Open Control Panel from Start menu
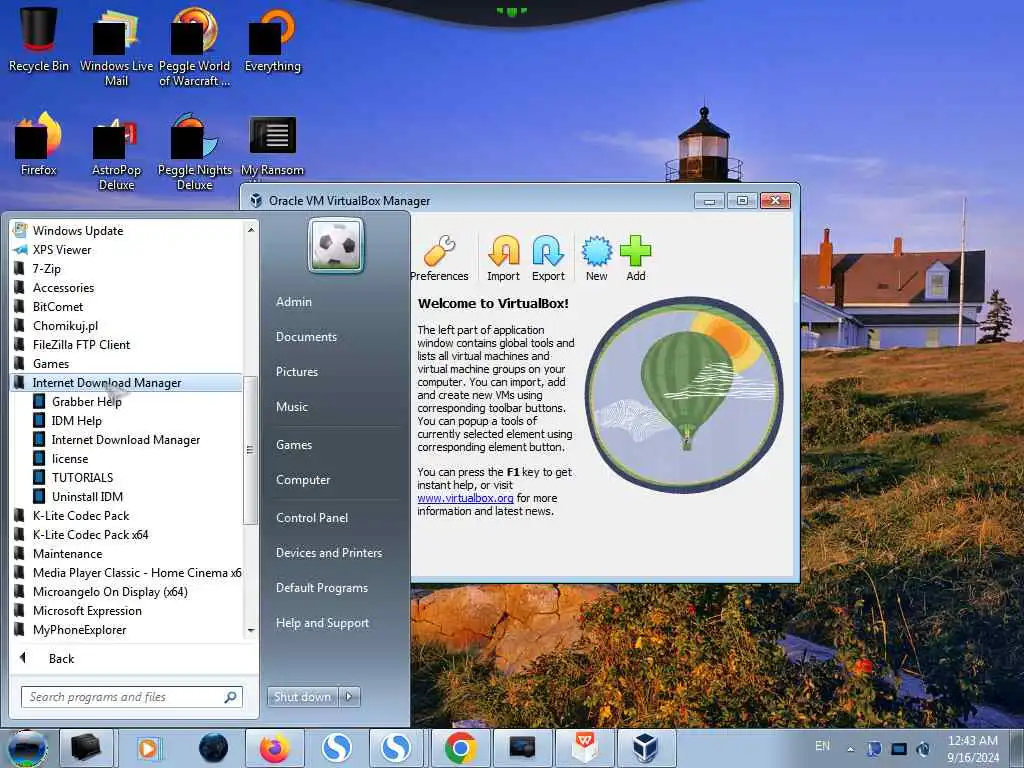The height and width of the screenshot is (768, 1024). click(312, 518)
